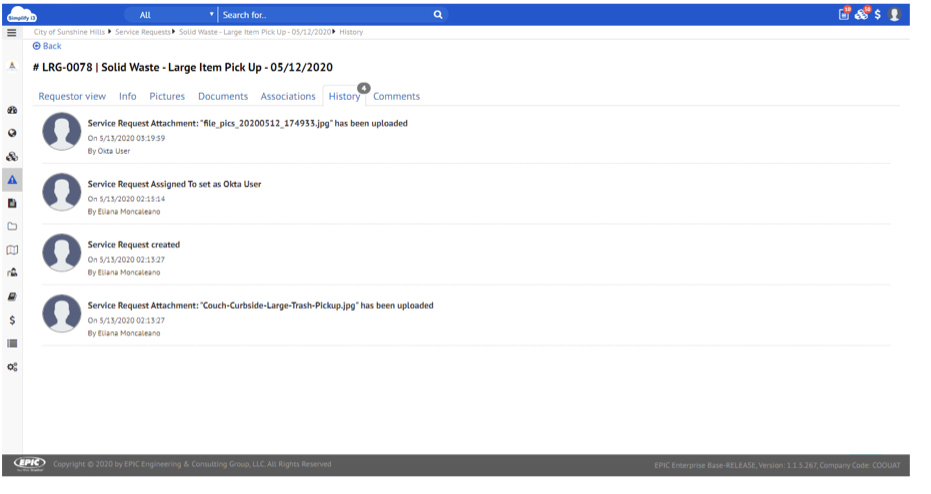This screenshot has width=931, height=494.
Task: Switch to the Comments tab
Action: [x=396, y=96]
